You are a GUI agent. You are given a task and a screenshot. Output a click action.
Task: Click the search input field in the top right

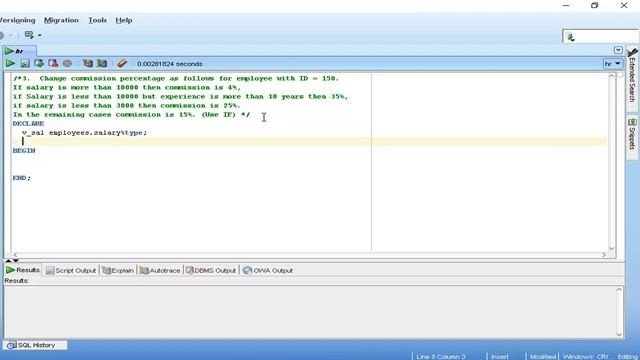tap(600, 37)
